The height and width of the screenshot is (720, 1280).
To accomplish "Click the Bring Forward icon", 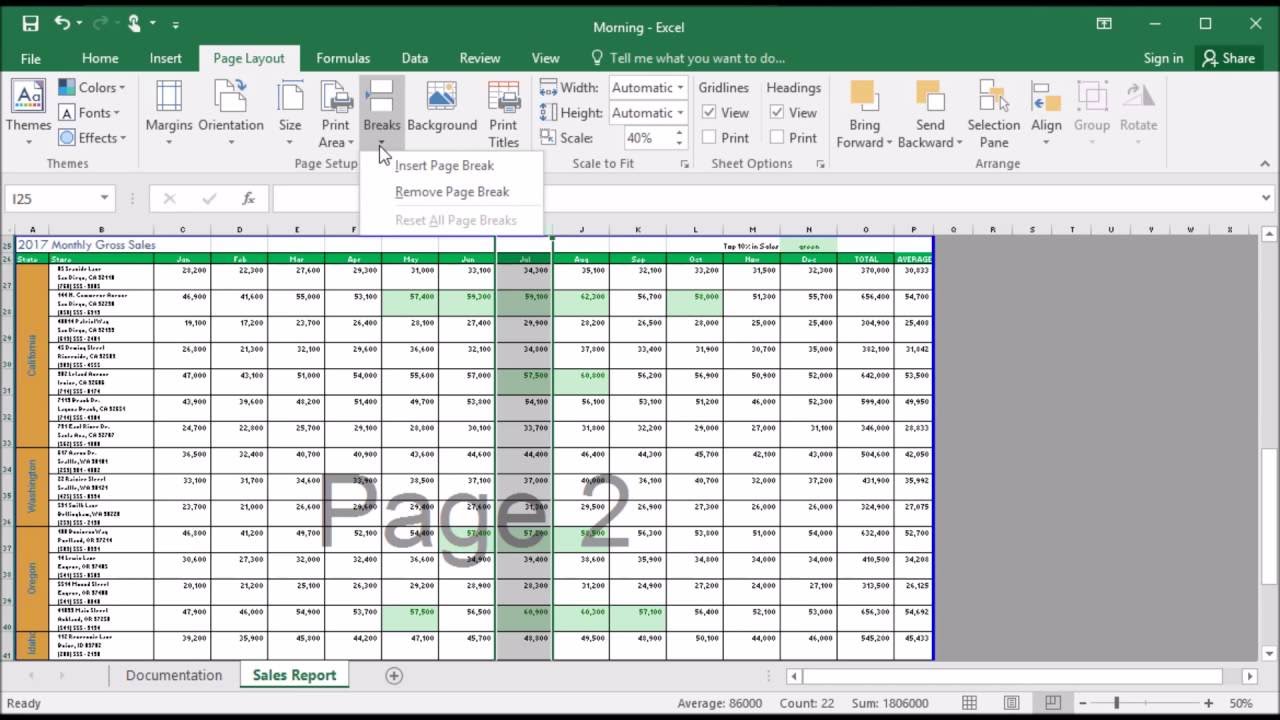I will tap(864, 97).
